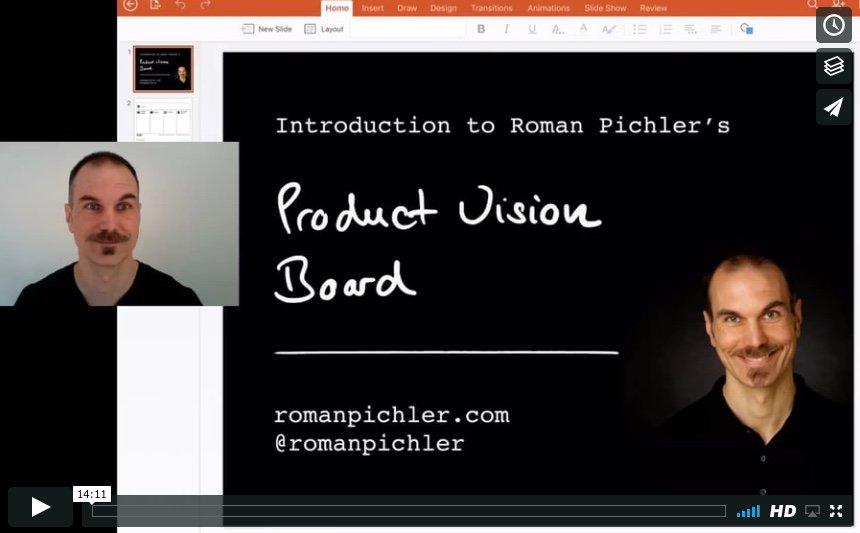Toggle bold formatting

pyautogui.click(x=481, y=29)
